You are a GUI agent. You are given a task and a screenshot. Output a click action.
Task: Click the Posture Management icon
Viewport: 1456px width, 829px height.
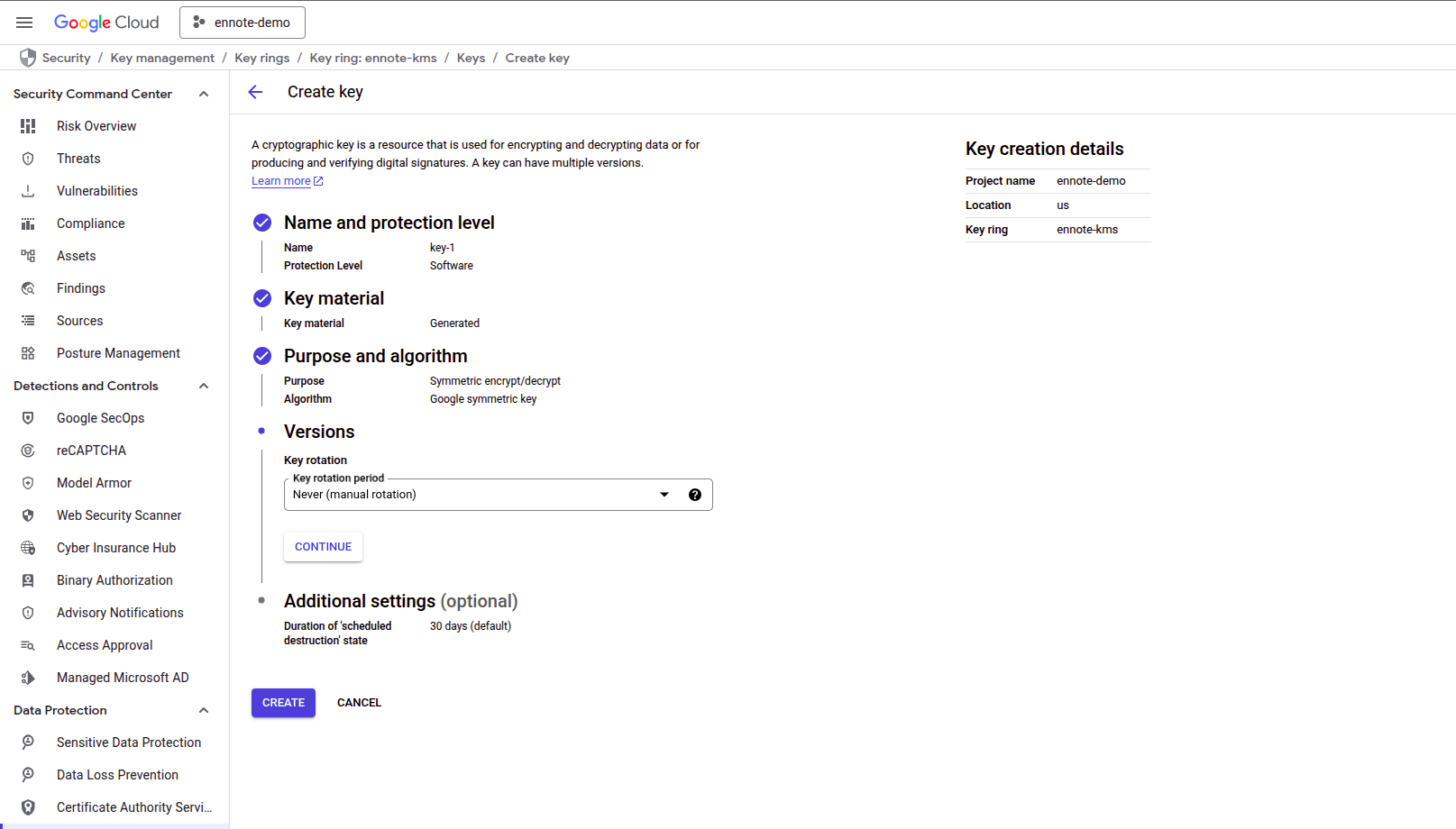tap(28, 353)
